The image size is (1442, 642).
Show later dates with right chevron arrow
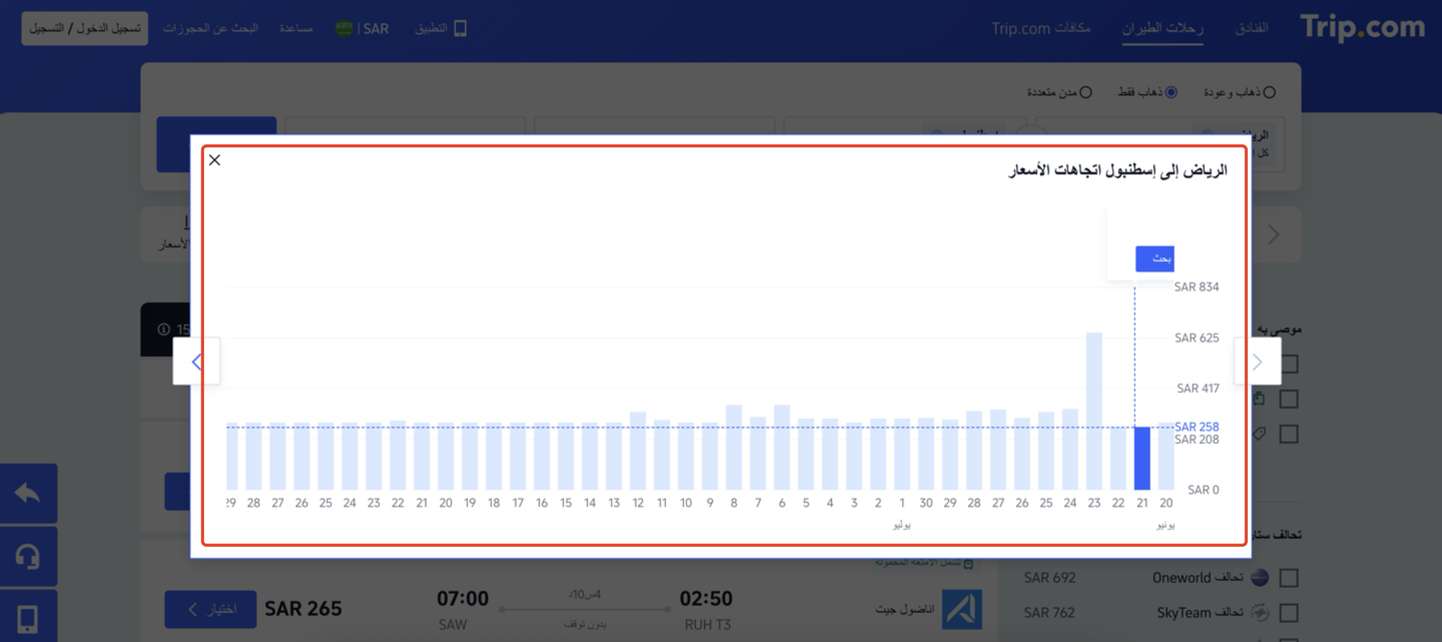pyautogui.click(x=1258, y=361)
